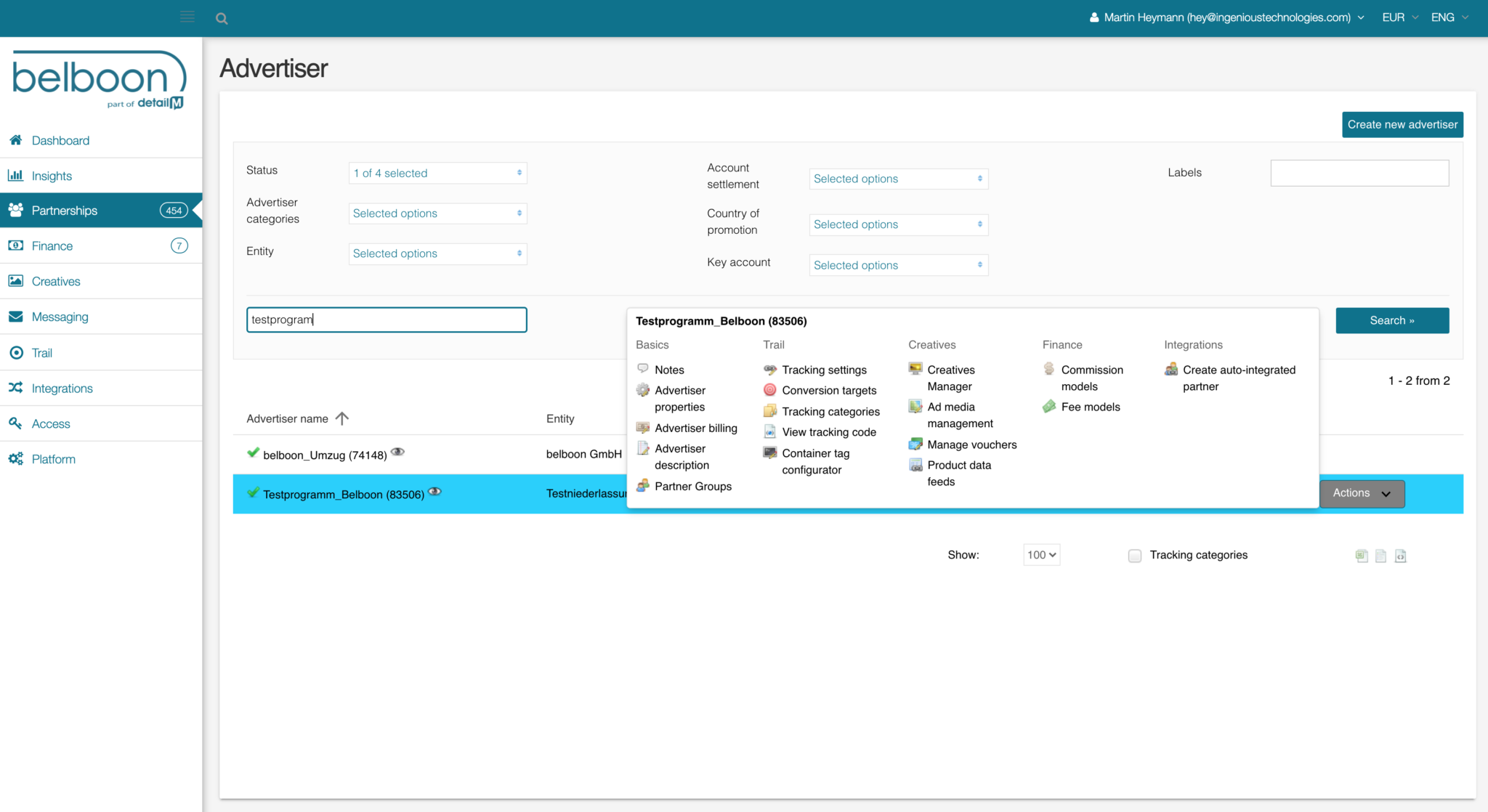Click the Finance badge showing 7
This screenshot has height=812, width=1488.
[x=179, y=245]
